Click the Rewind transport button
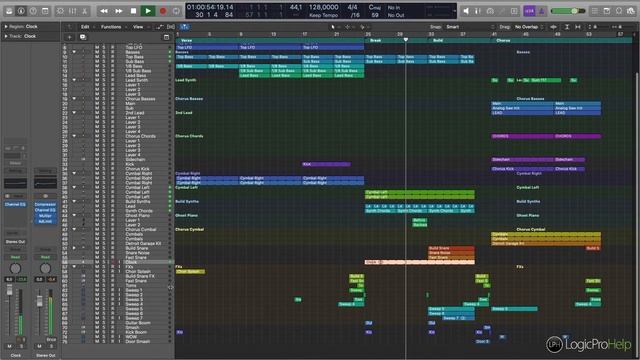Screen dimensions: 640x360 click(104, 11)
